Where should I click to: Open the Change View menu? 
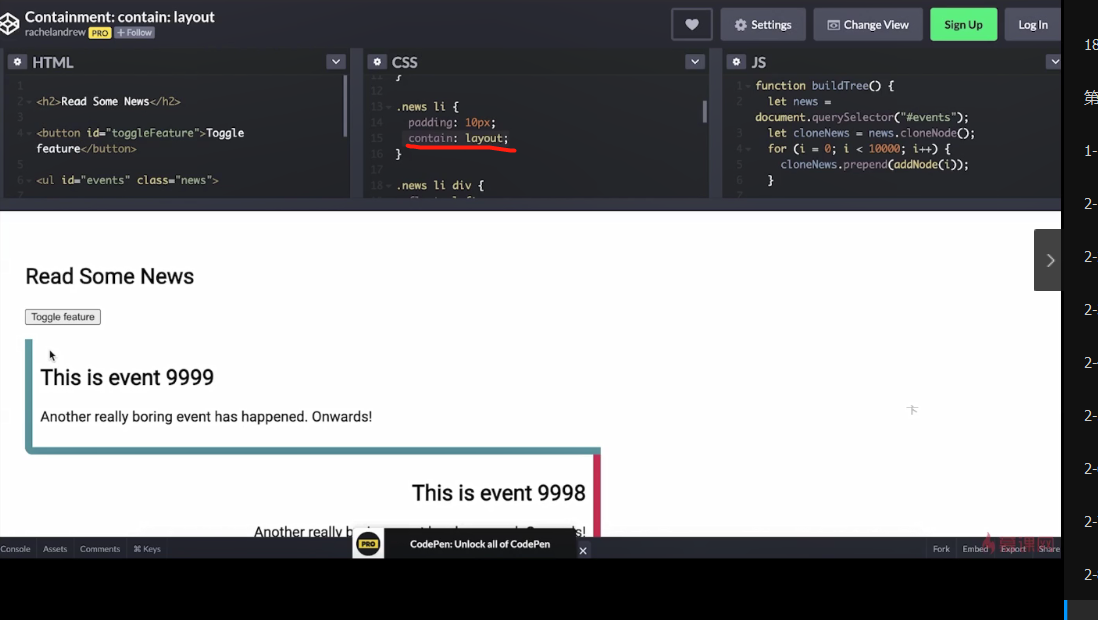coord(868,25)
